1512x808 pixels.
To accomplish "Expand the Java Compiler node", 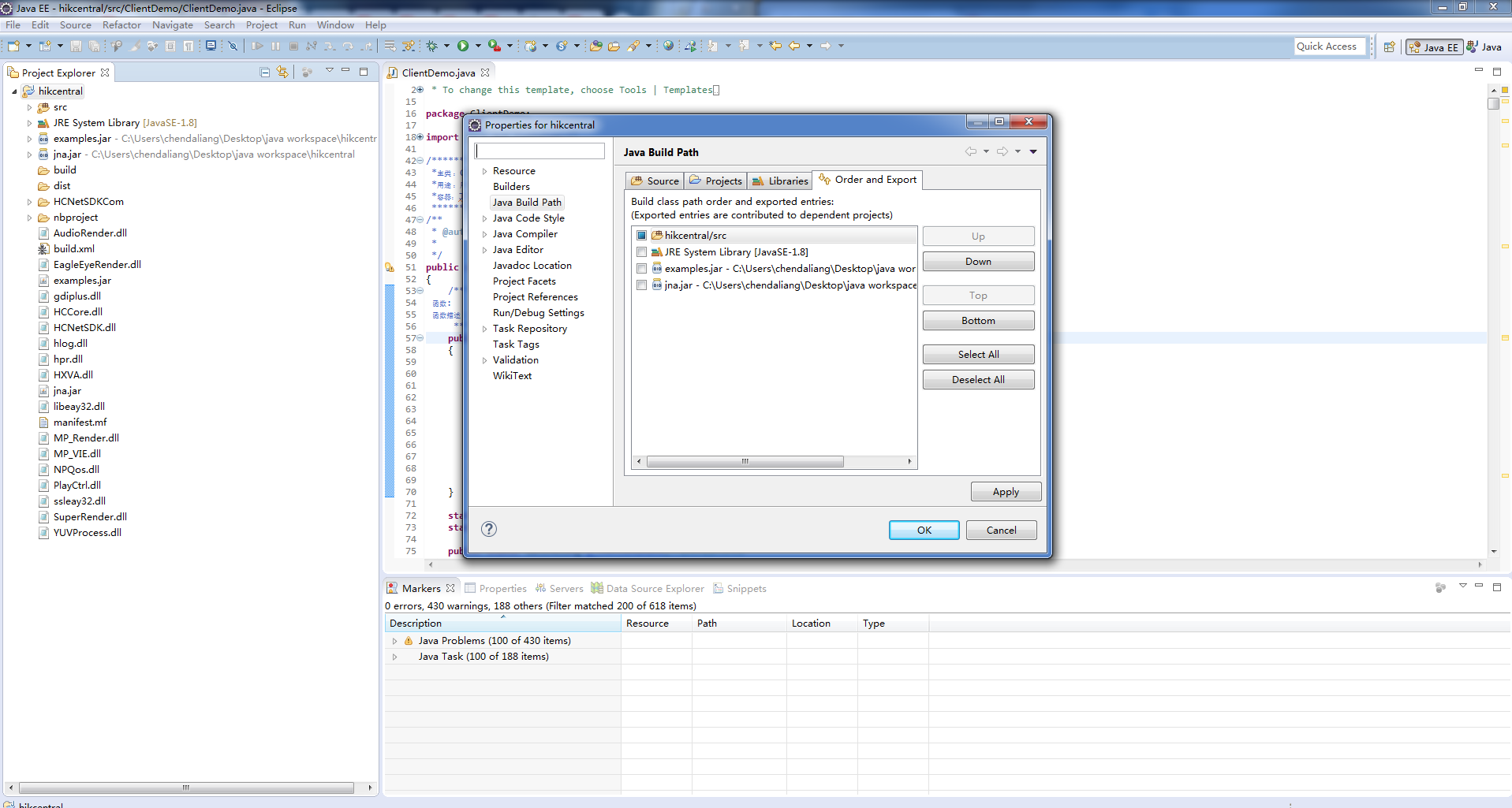I will coord(484,234).
